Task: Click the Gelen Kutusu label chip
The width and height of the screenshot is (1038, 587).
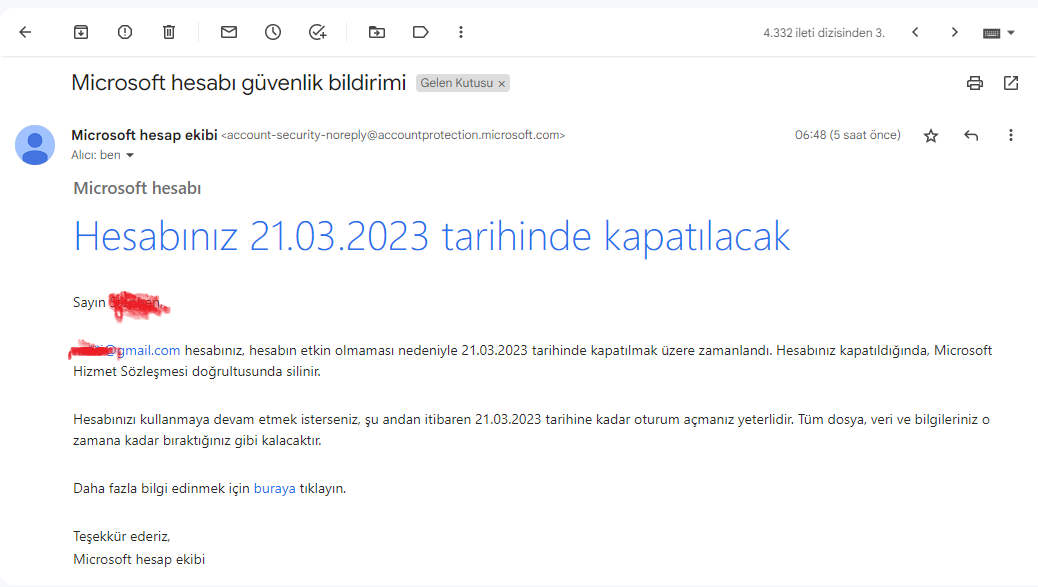Action: pos(457,83)
